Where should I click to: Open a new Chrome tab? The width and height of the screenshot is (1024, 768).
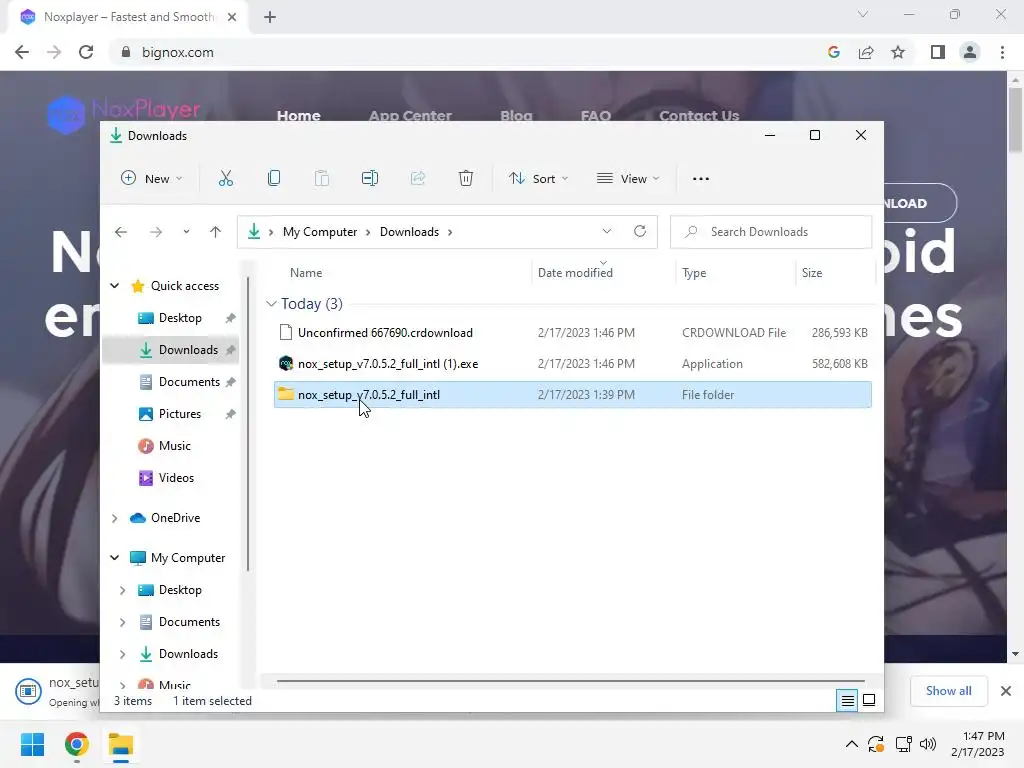[270, 17]
